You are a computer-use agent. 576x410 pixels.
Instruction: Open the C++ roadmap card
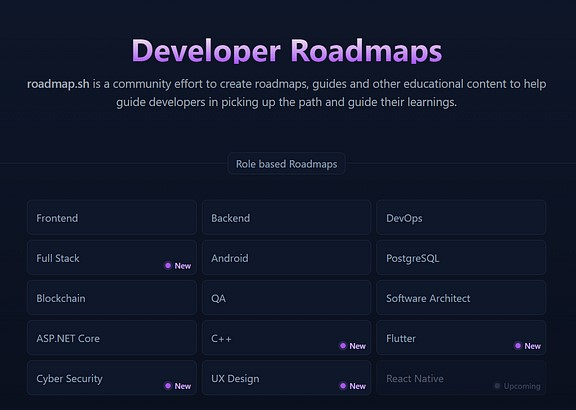point(287,338)
